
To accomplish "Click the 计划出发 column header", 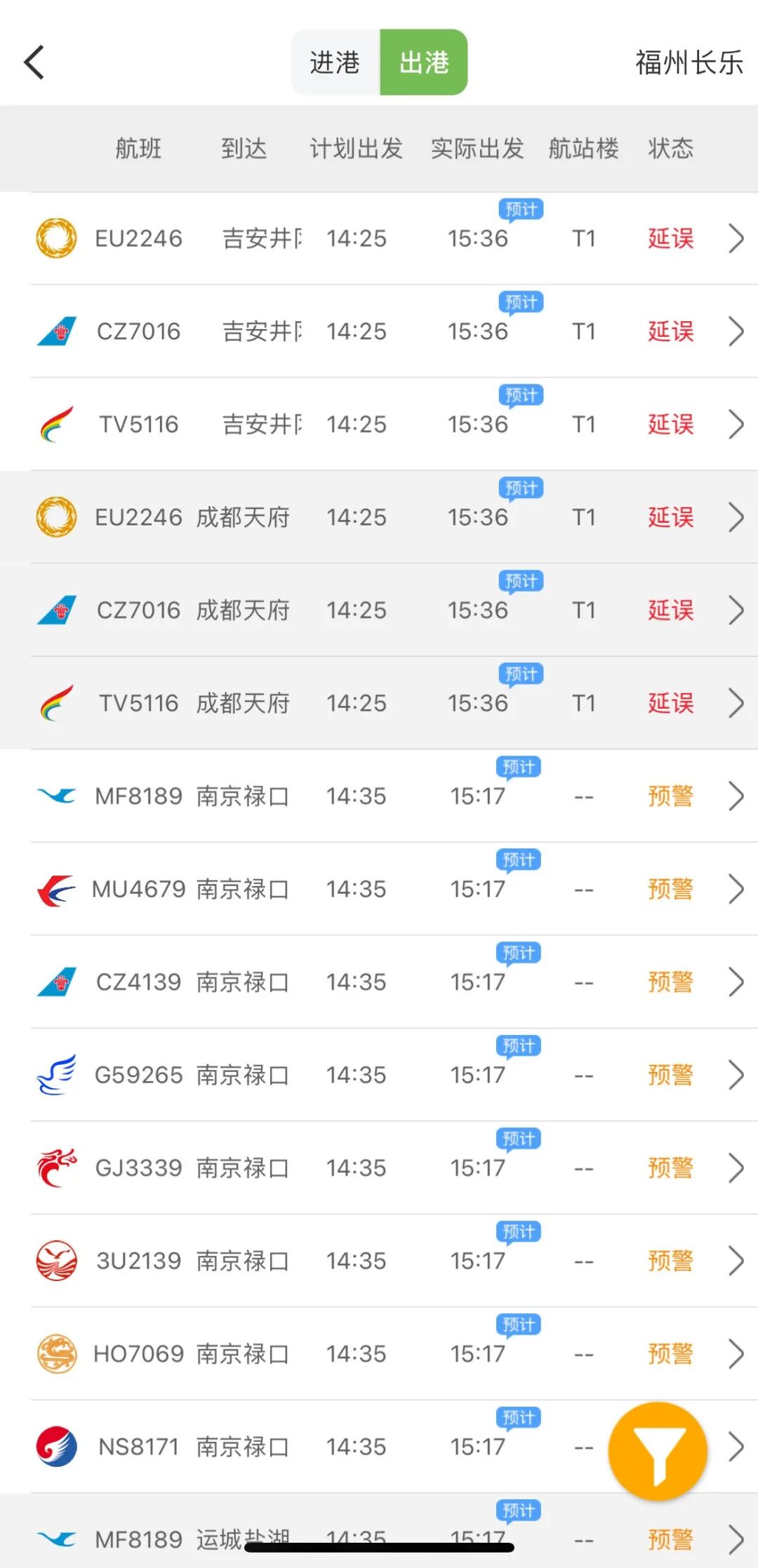I will [x=357, y=149].
